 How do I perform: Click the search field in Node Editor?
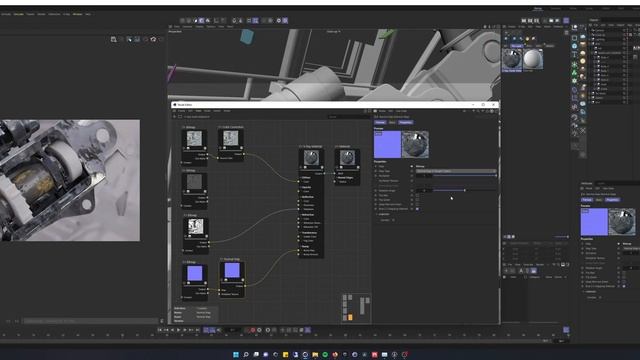coord(349,117)
